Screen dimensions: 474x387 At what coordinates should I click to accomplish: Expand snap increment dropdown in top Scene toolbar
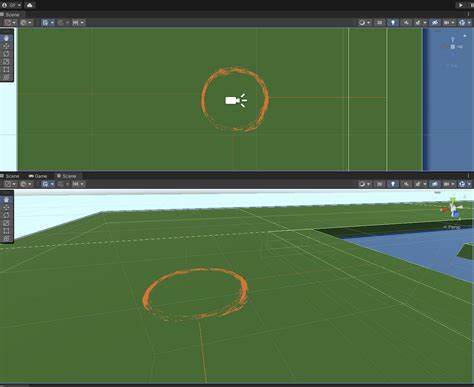[82, 23]
